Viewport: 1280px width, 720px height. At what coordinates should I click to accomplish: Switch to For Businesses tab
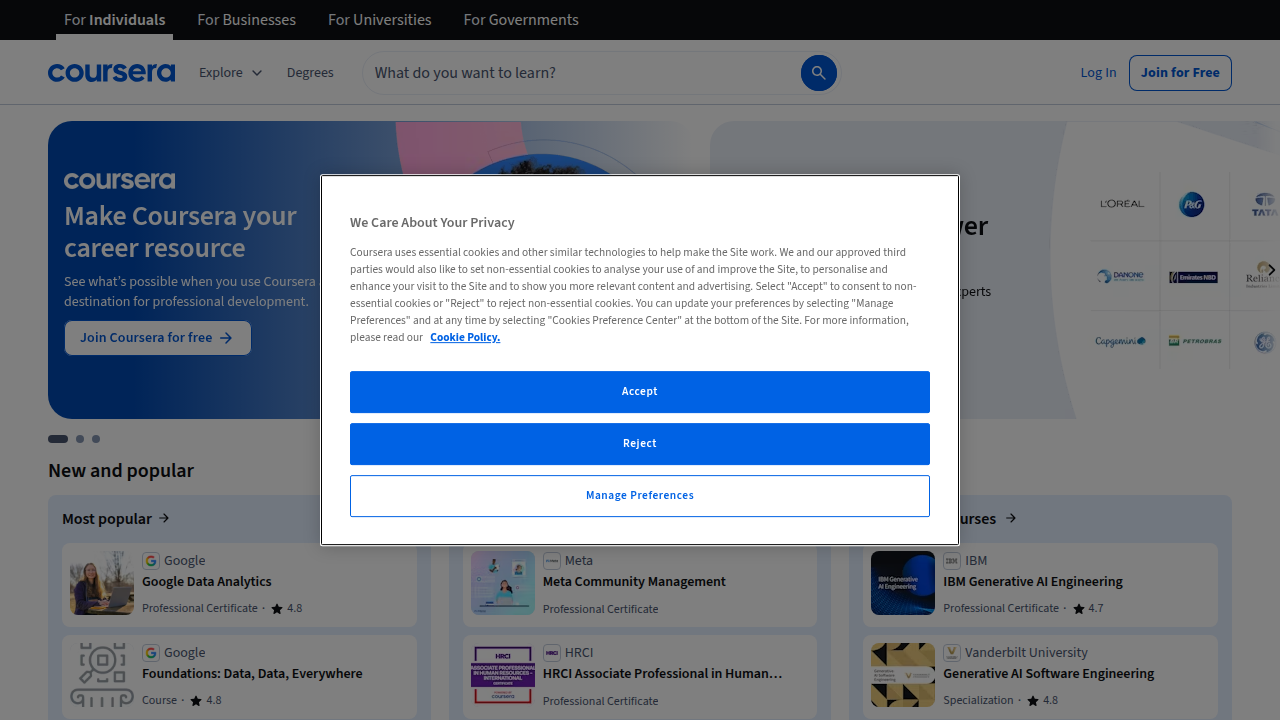click(x=246, y=20)
